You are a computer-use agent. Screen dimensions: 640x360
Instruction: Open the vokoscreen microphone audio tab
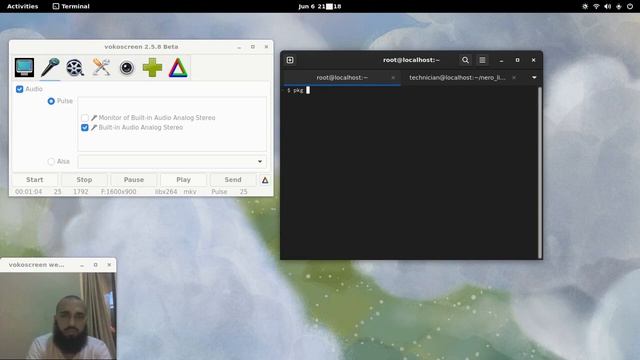tap(50, 67)
